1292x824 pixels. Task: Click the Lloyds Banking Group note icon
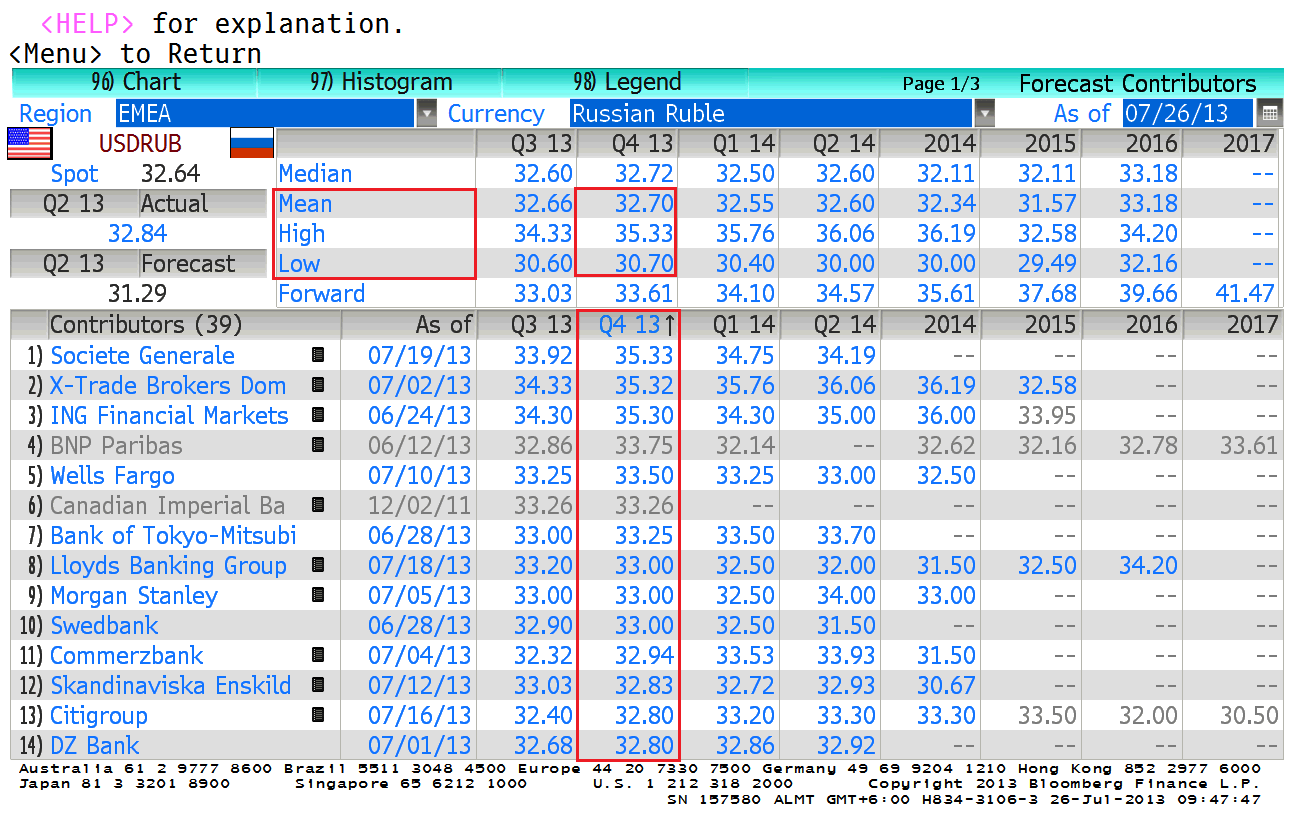click(x=318, y=565)
